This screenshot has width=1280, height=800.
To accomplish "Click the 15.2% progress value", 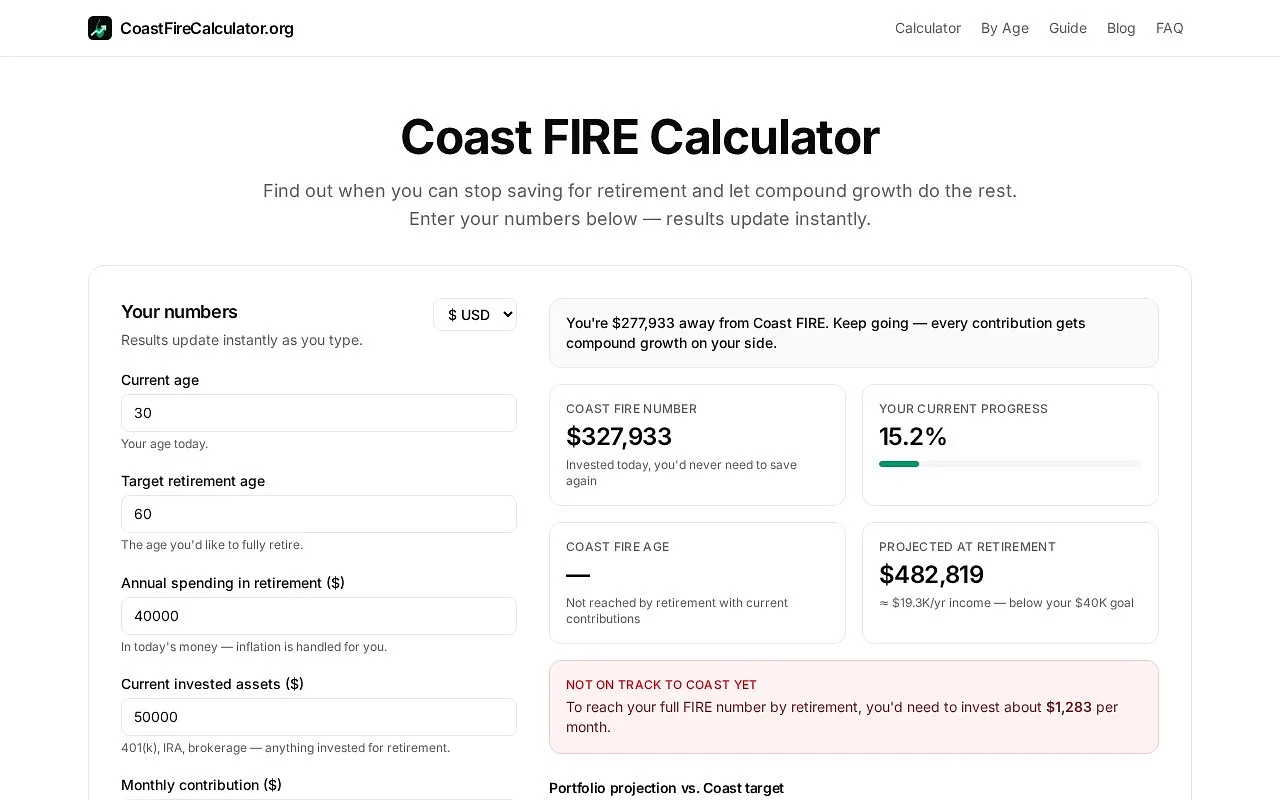I will click(x=913, y=437).
